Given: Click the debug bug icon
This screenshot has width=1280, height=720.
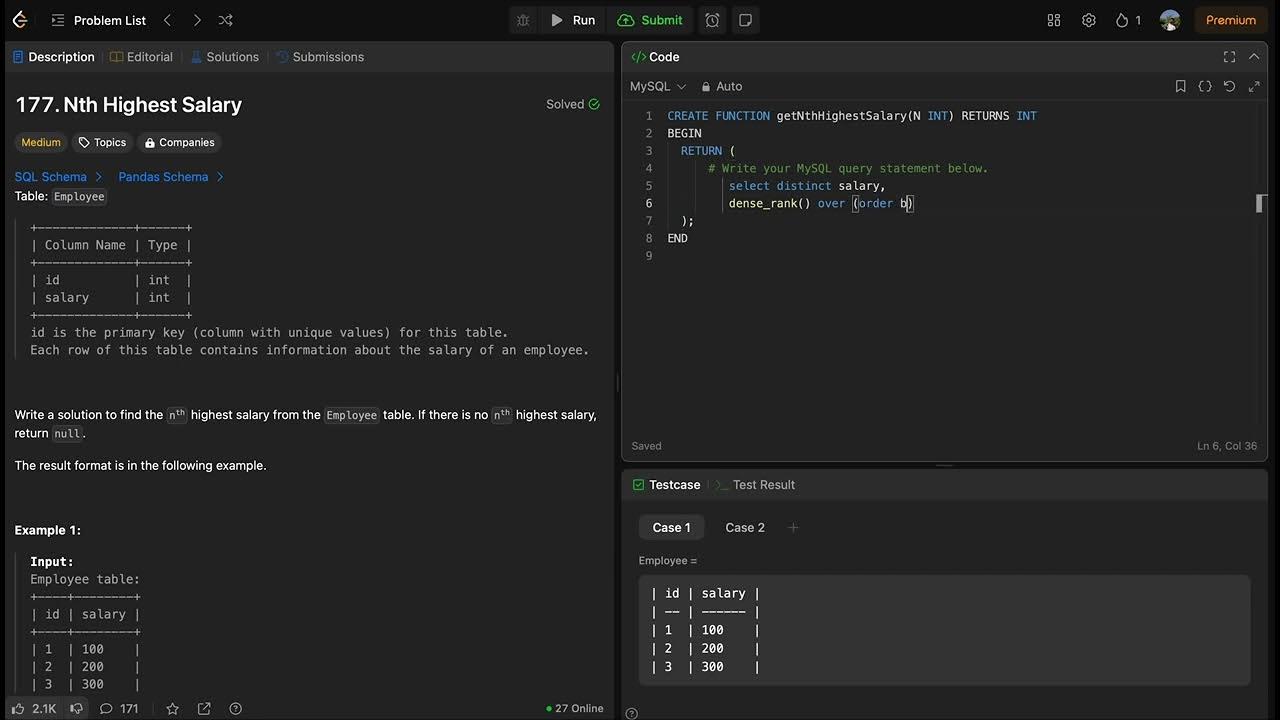Looking at the screenshot, I should click(x=523, y=20).
